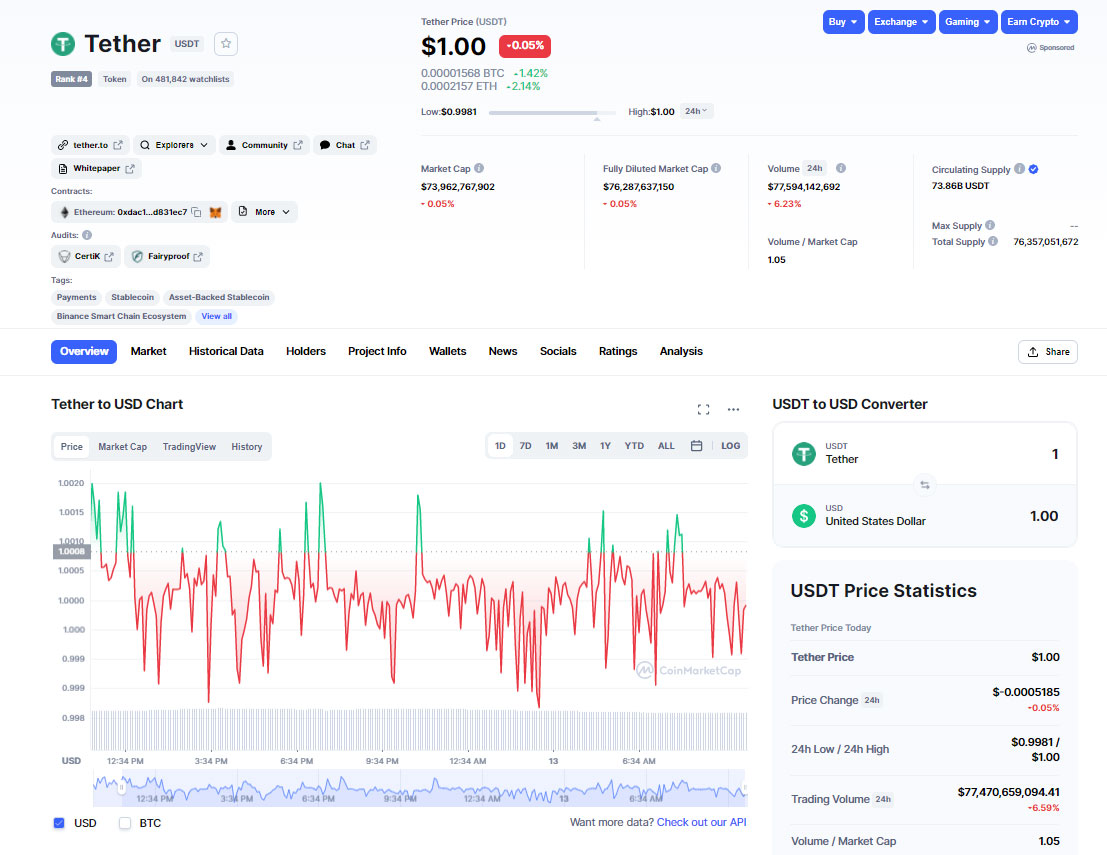Show Fully Diluted Market Cap info icon

pos(717,169)
